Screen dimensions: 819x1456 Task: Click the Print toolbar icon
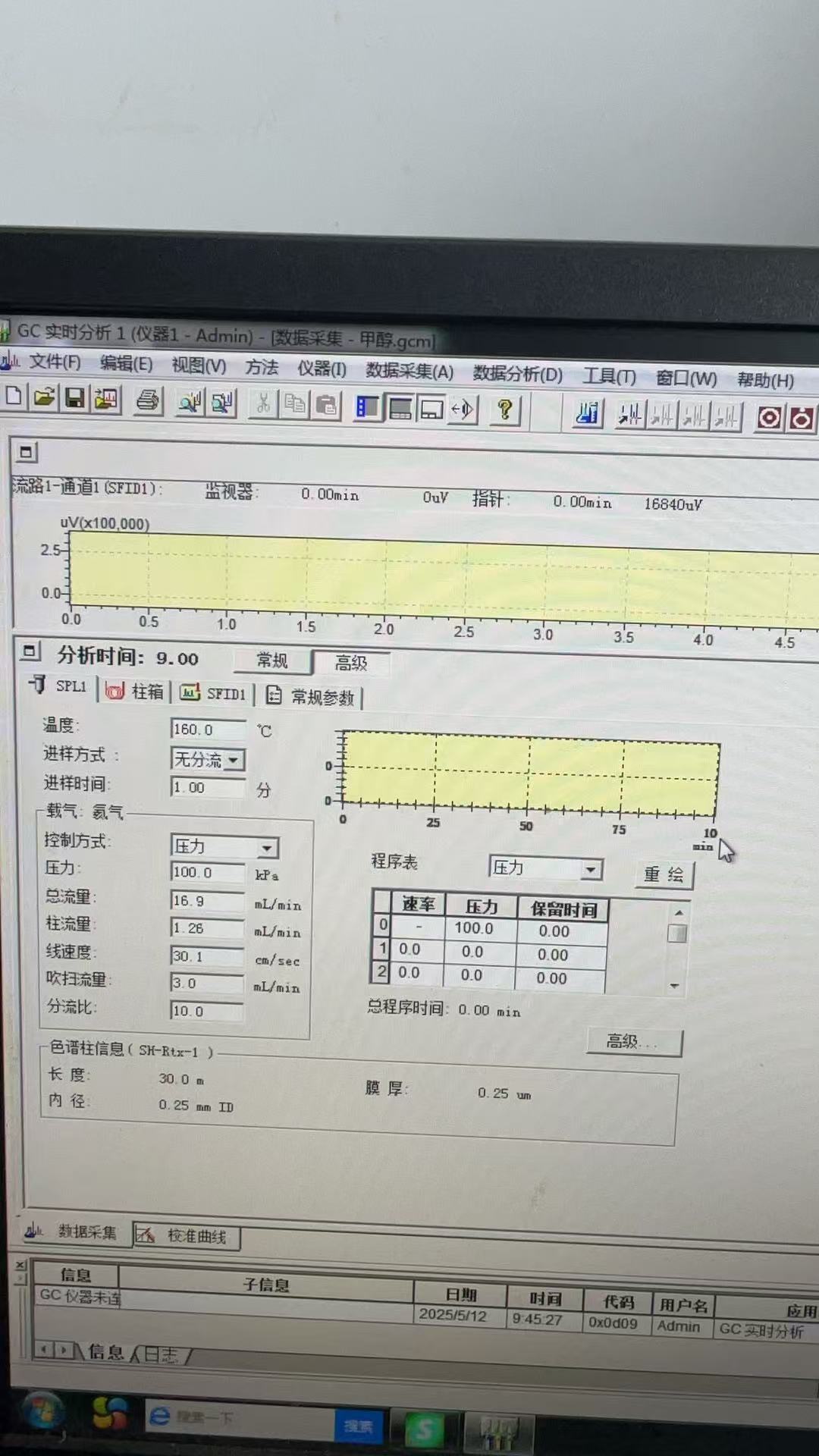point(148,400)
